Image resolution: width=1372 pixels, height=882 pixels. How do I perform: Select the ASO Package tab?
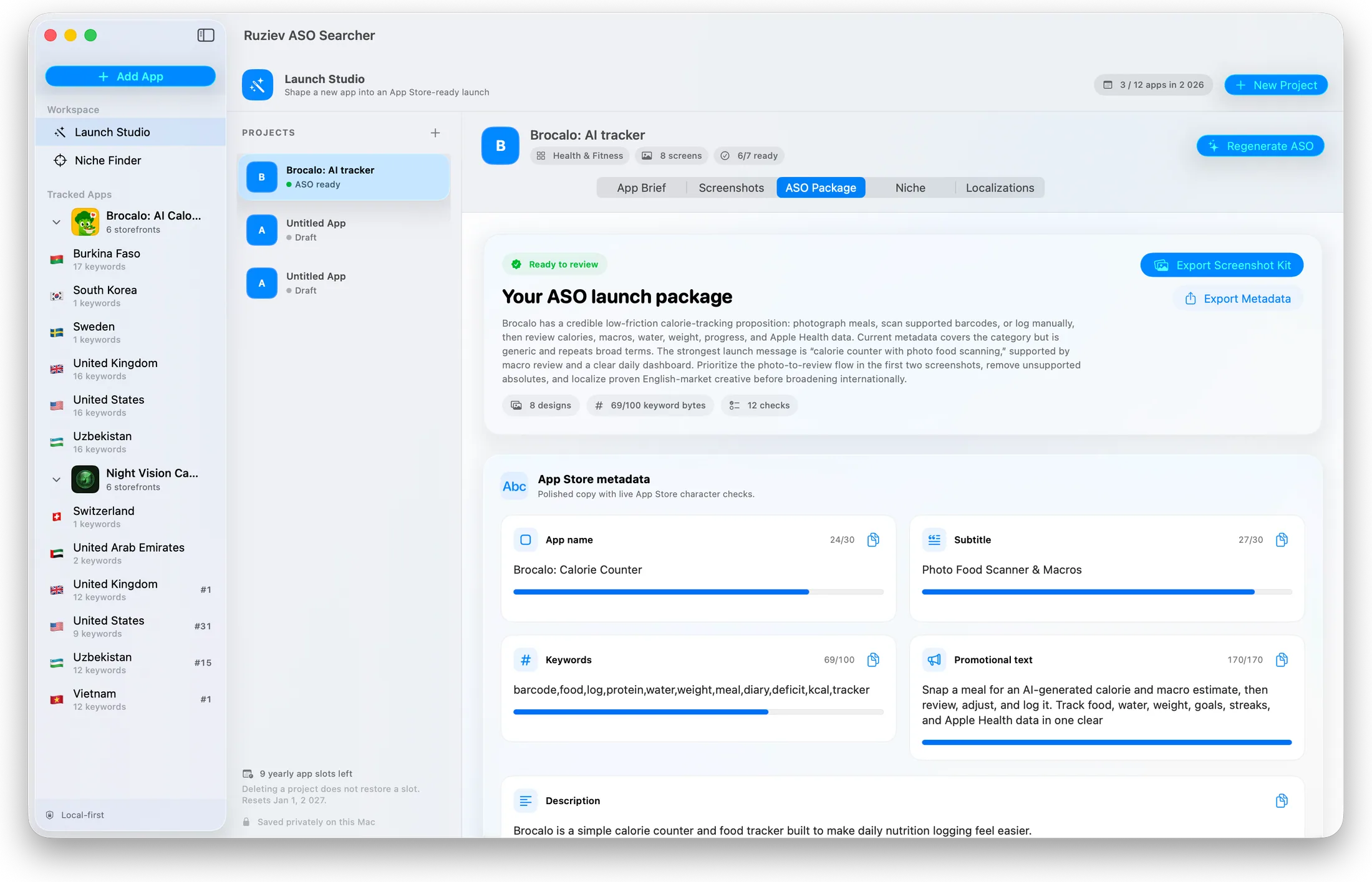click(821, 188)
